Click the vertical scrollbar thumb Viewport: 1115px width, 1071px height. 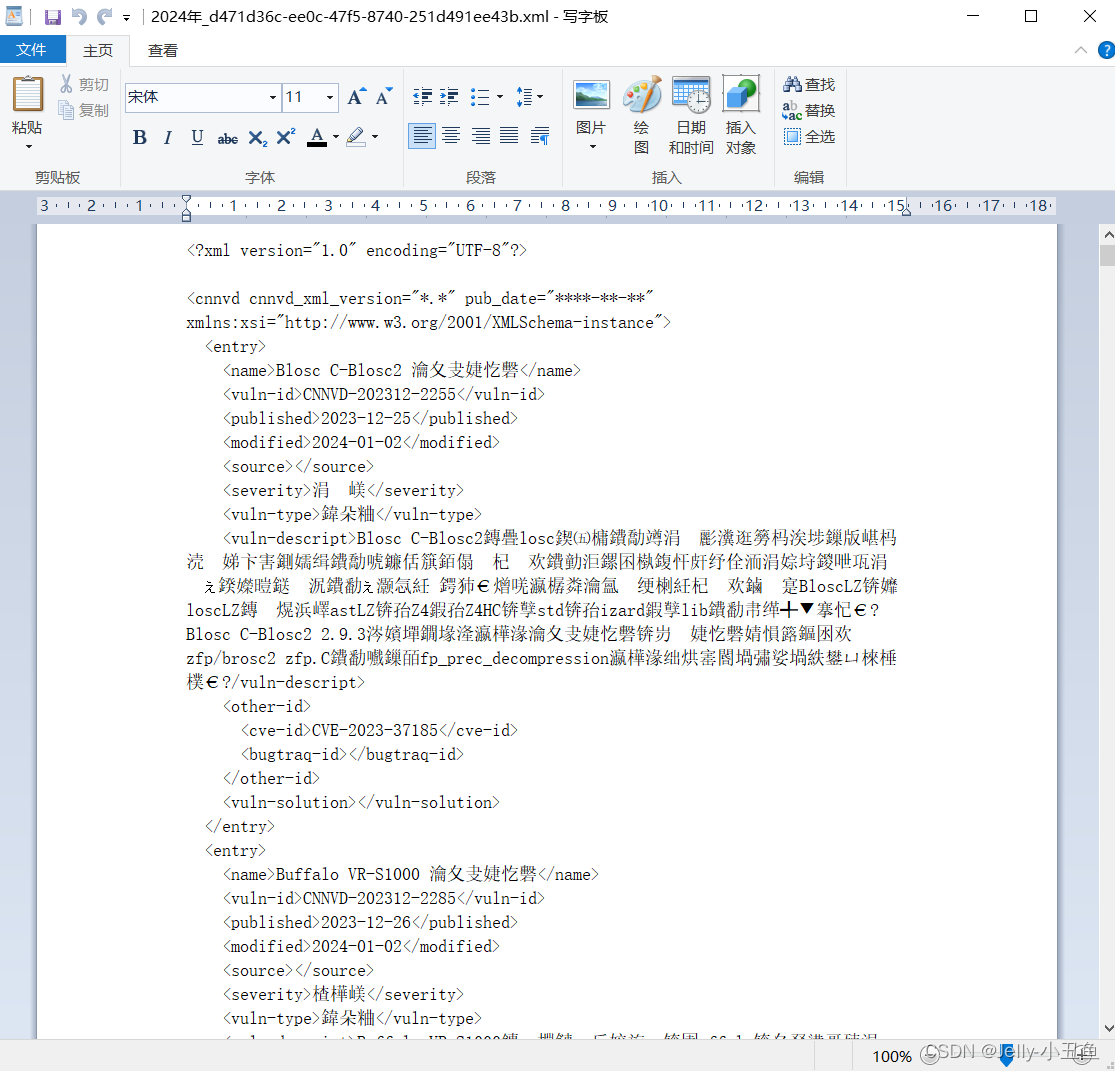(1108, 256)
